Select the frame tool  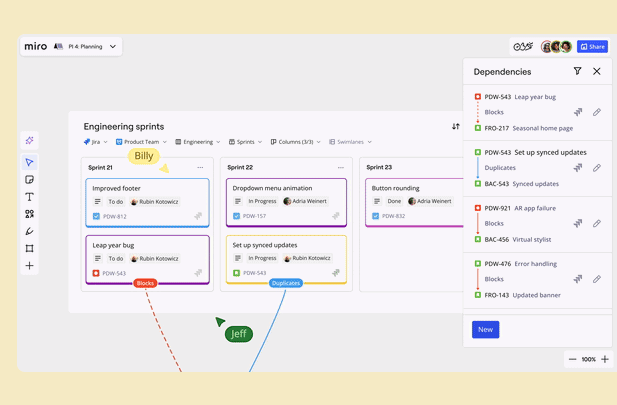coord(30,248)
